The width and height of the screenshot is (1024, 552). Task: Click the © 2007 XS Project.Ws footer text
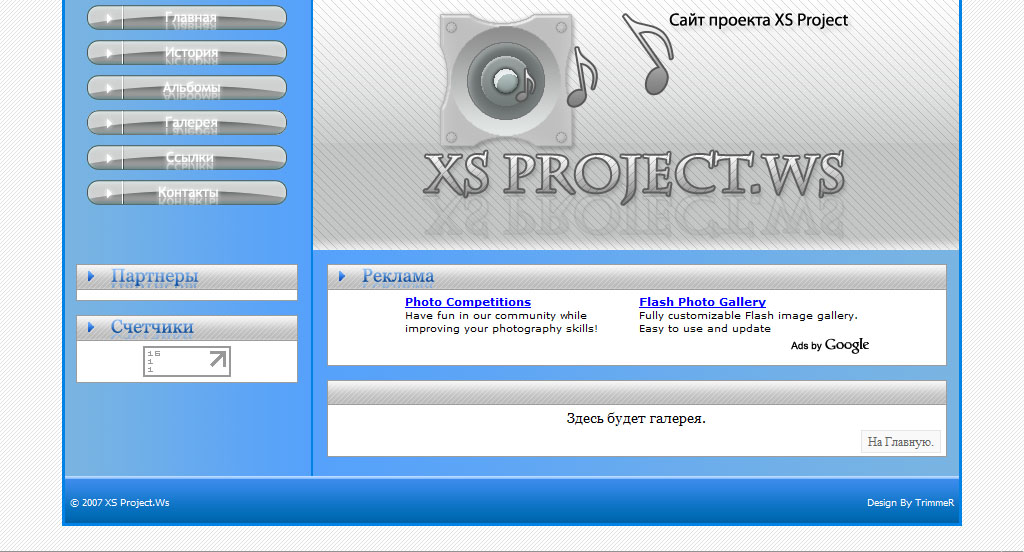120,502
